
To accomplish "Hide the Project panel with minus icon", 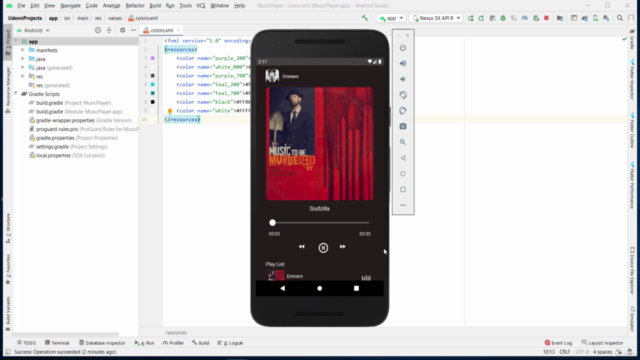I will (x=133, y=30).
